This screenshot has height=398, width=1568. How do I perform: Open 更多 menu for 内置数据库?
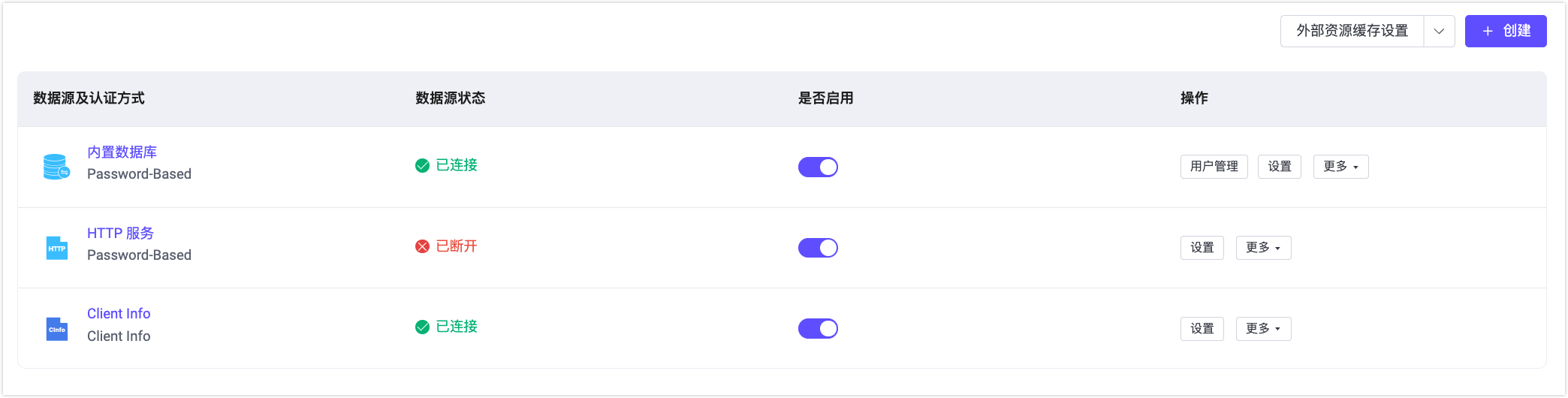[x=1340, y=167]
